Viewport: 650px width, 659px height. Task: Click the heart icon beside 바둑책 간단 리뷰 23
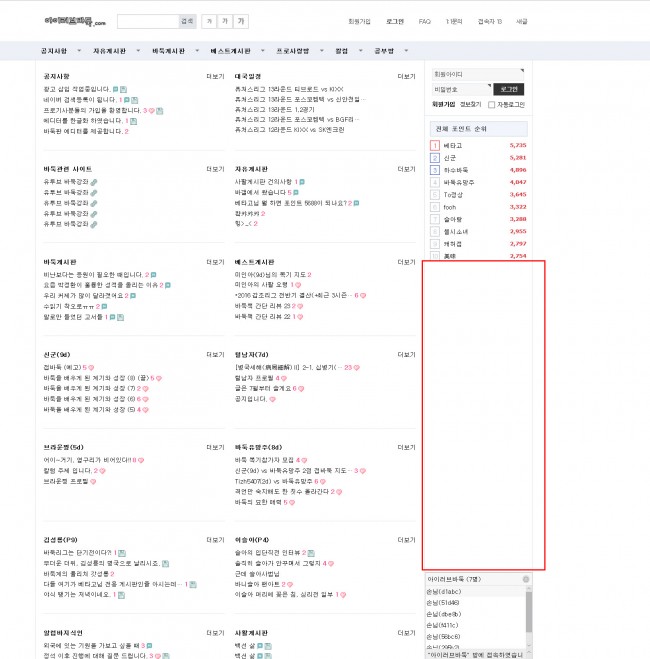[x=300, y=306]
